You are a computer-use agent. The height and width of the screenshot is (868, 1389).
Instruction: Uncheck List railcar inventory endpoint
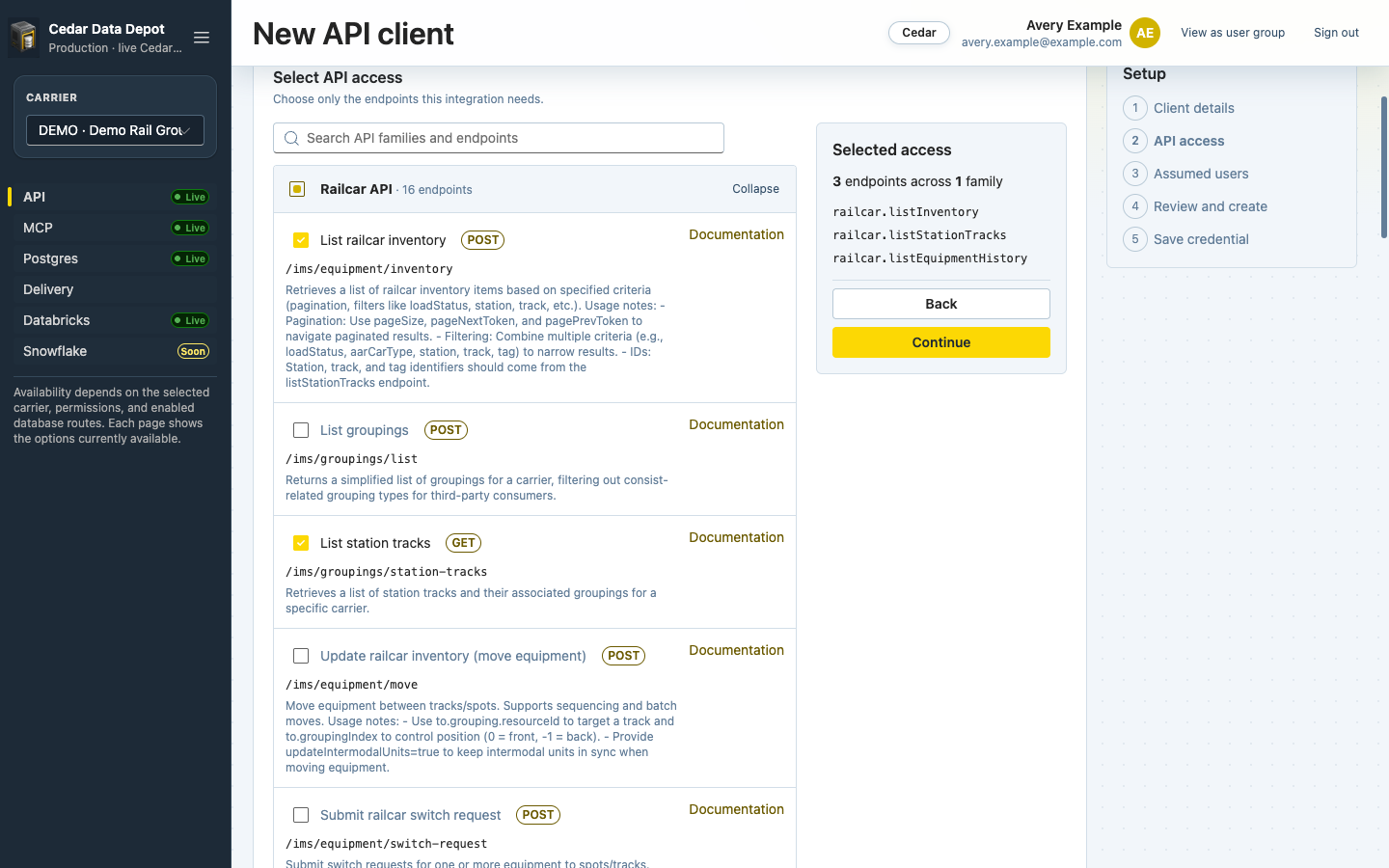[301, 240]
